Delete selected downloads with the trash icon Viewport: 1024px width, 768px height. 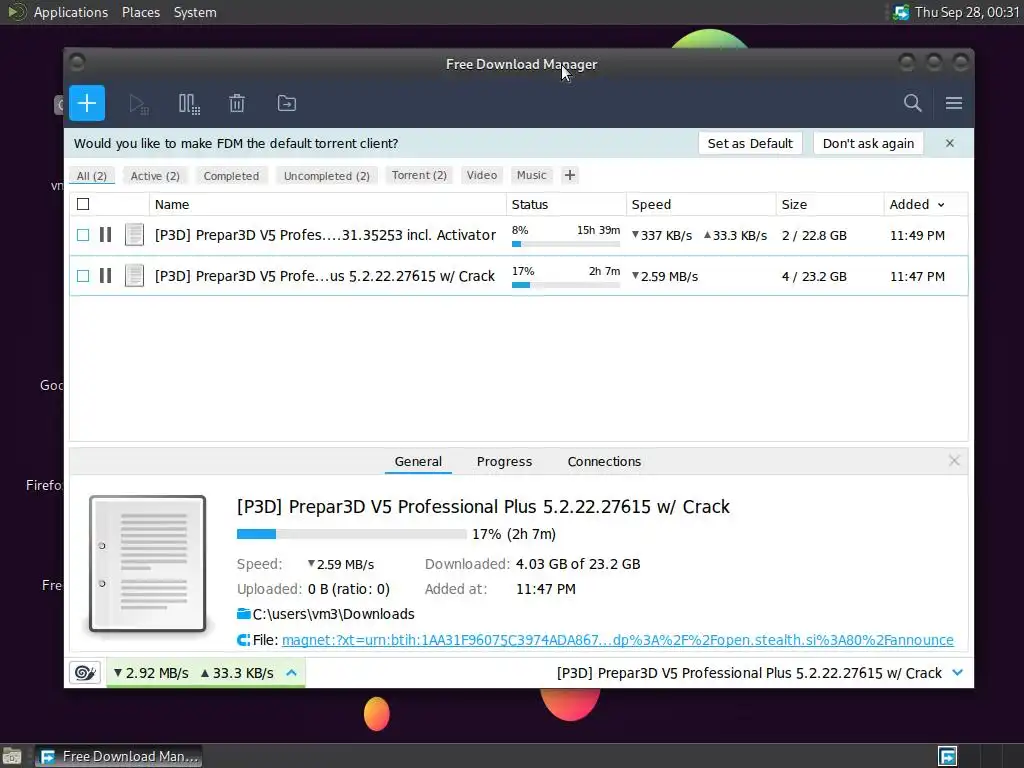(x=237, y=103)
